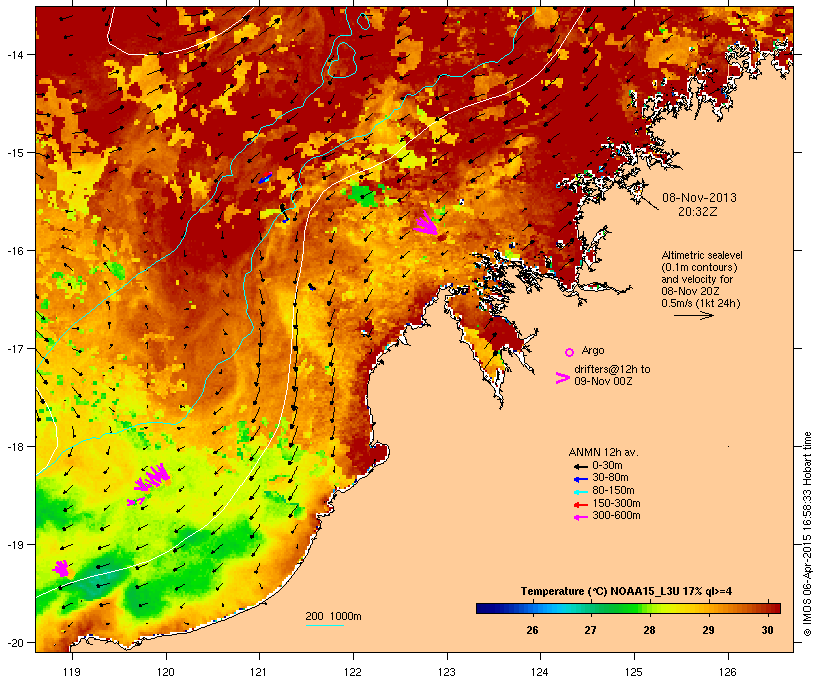Click the longitude label 121
The height and width of the screenshot is (680, 820).
point(259,672)
